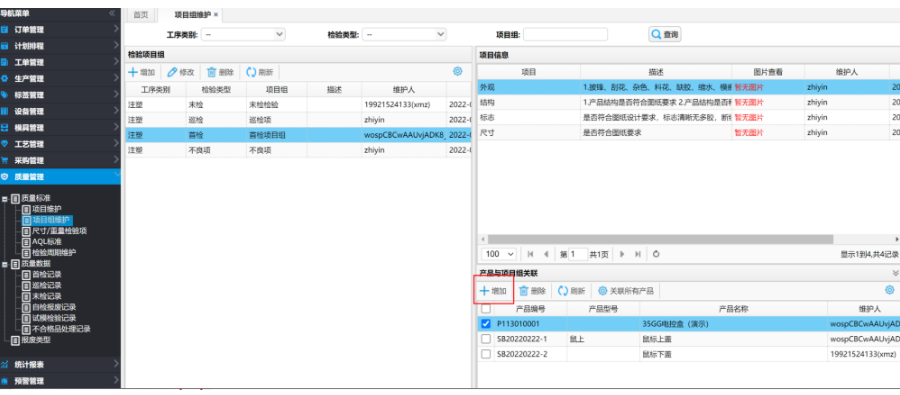Viewport: 900px width, 395px height.
Task: Select 项目维护 tree item
Action: click(46, 209)
